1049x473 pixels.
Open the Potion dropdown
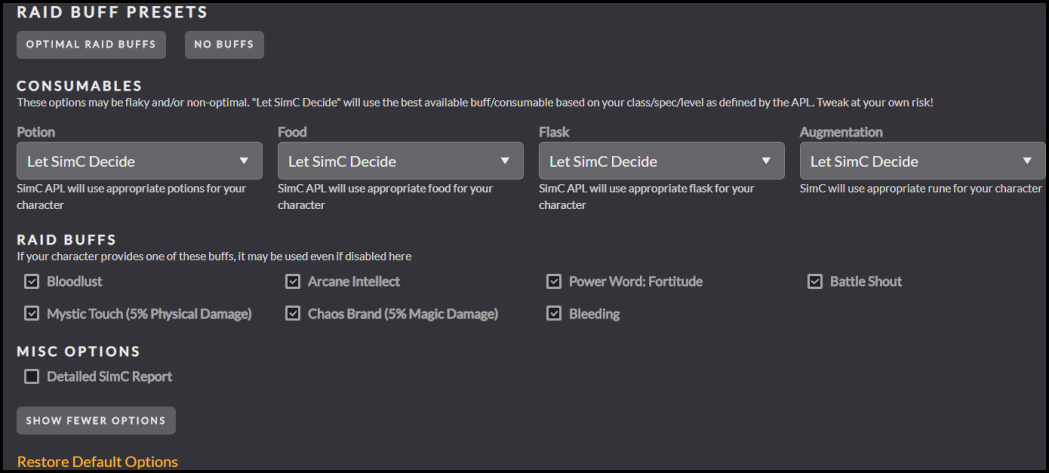[139, 161]
